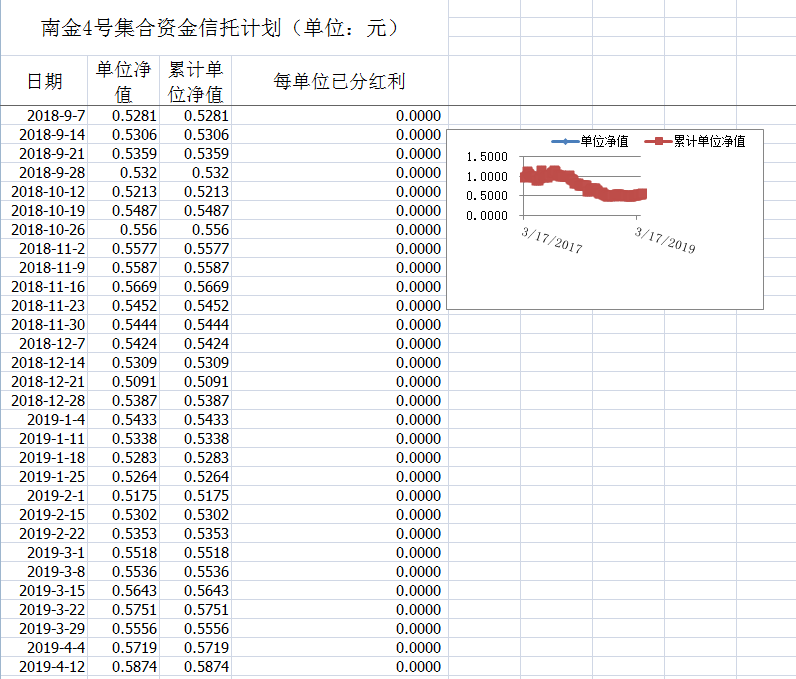This screenshot has width=796, height=679.
Task: Click the 每单位已分红利 column header
Action: 340,81
